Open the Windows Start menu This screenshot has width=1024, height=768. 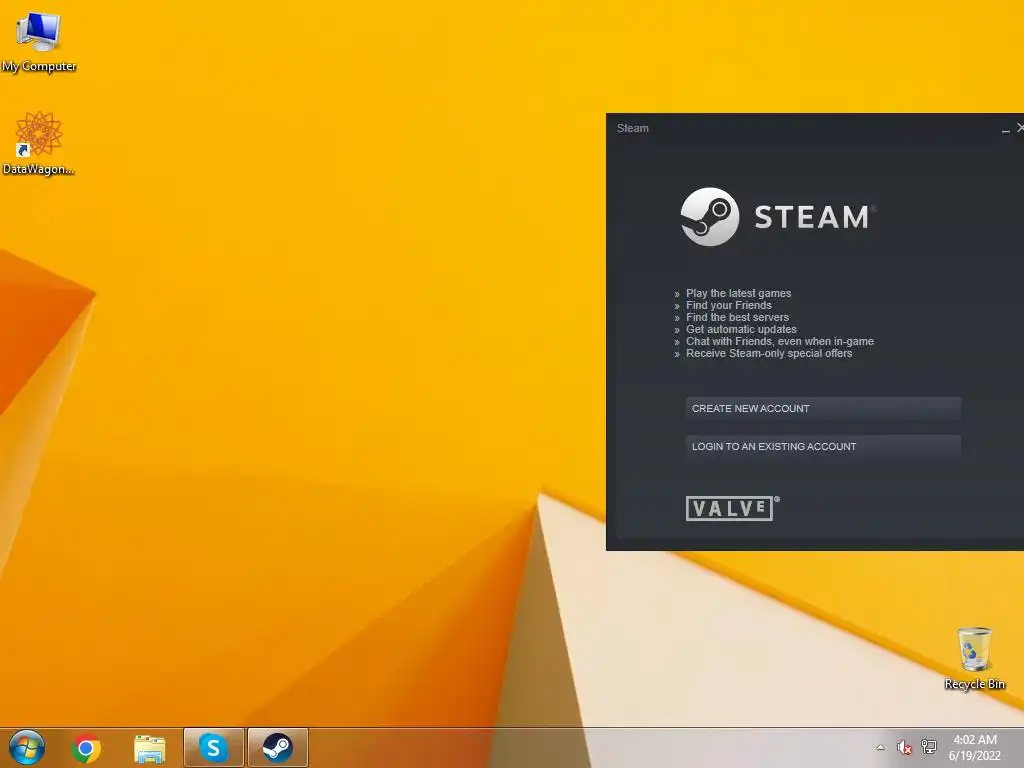pos(27,747)
